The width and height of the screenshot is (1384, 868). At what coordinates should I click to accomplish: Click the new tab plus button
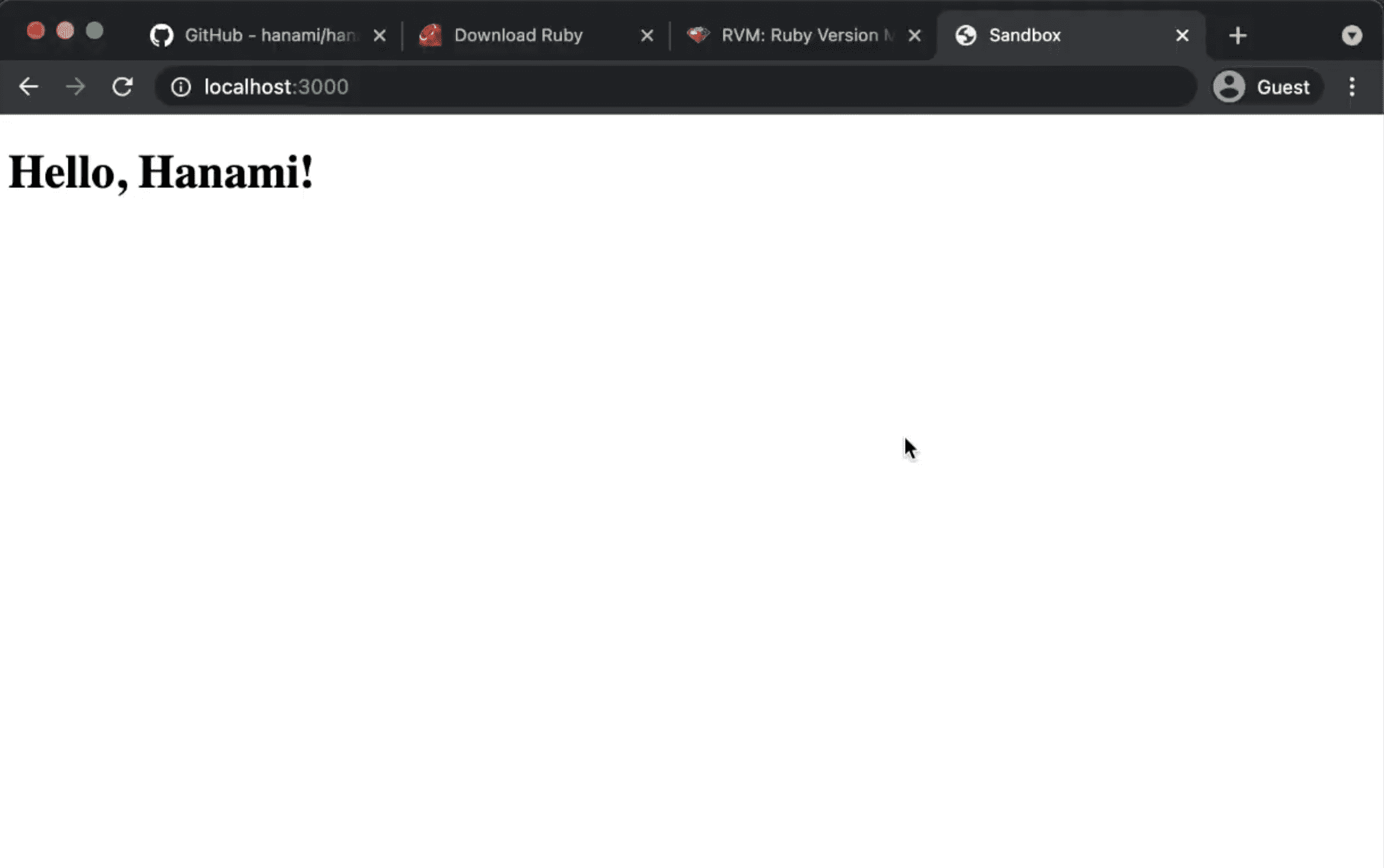[1238, 35]
